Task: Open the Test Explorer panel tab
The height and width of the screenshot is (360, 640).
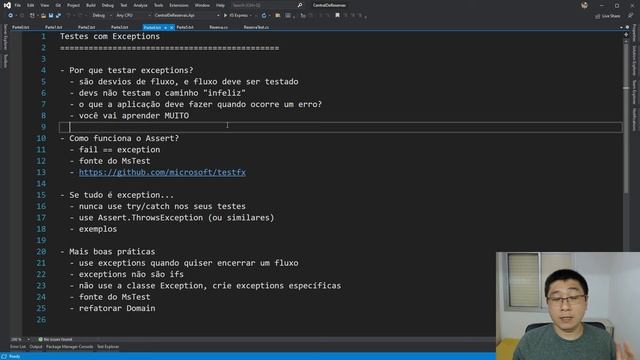Action: pos(108,347)
